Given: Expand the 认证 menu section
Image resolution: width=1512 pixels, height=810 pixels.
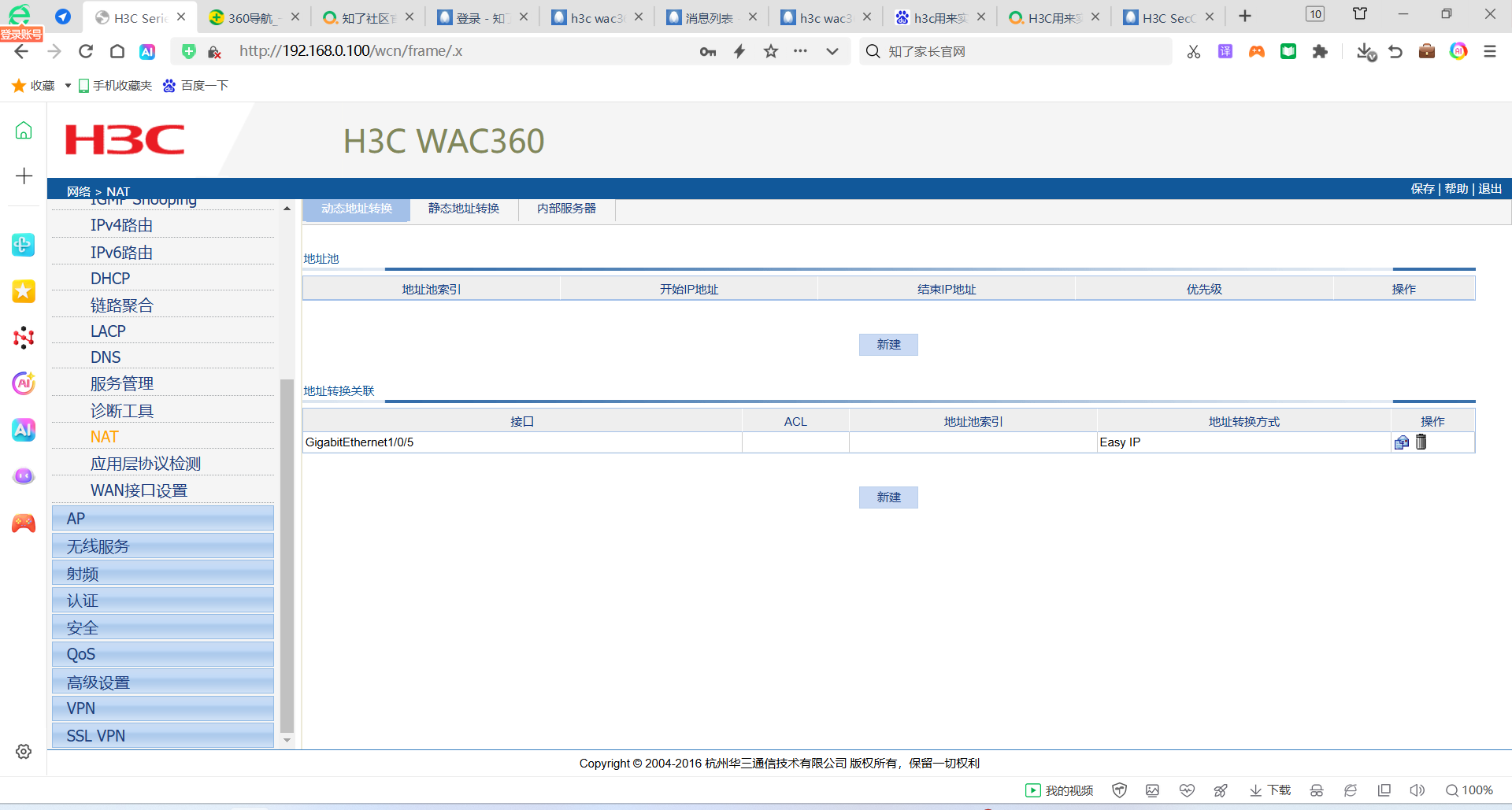Looking at the screenshot, I should pos(163,601).
